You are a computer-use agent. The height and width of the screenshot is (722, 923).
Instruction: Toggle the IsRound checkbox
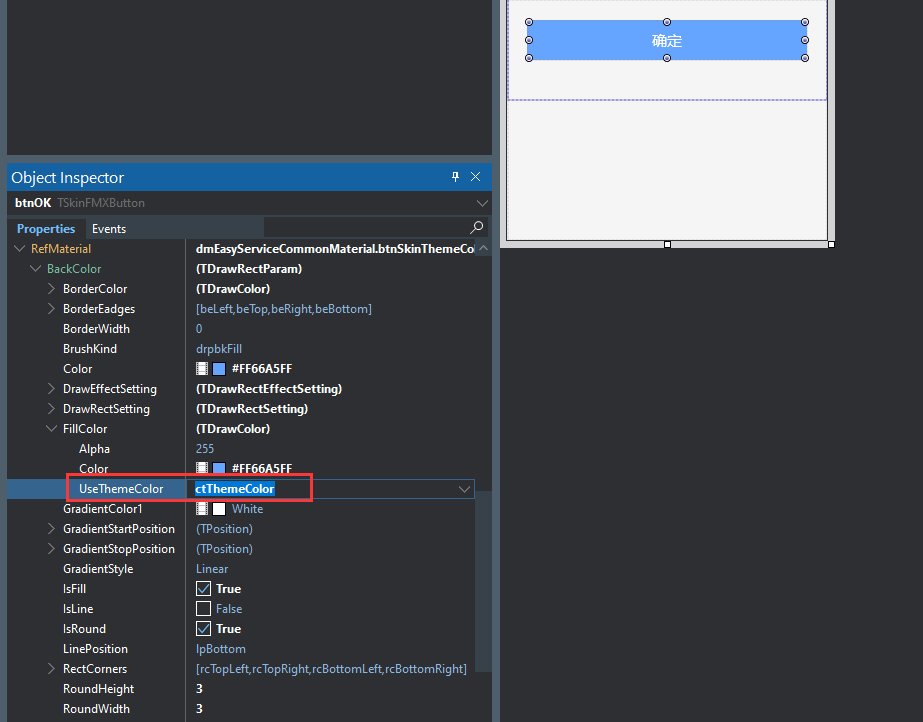click(x=203, y=628)
